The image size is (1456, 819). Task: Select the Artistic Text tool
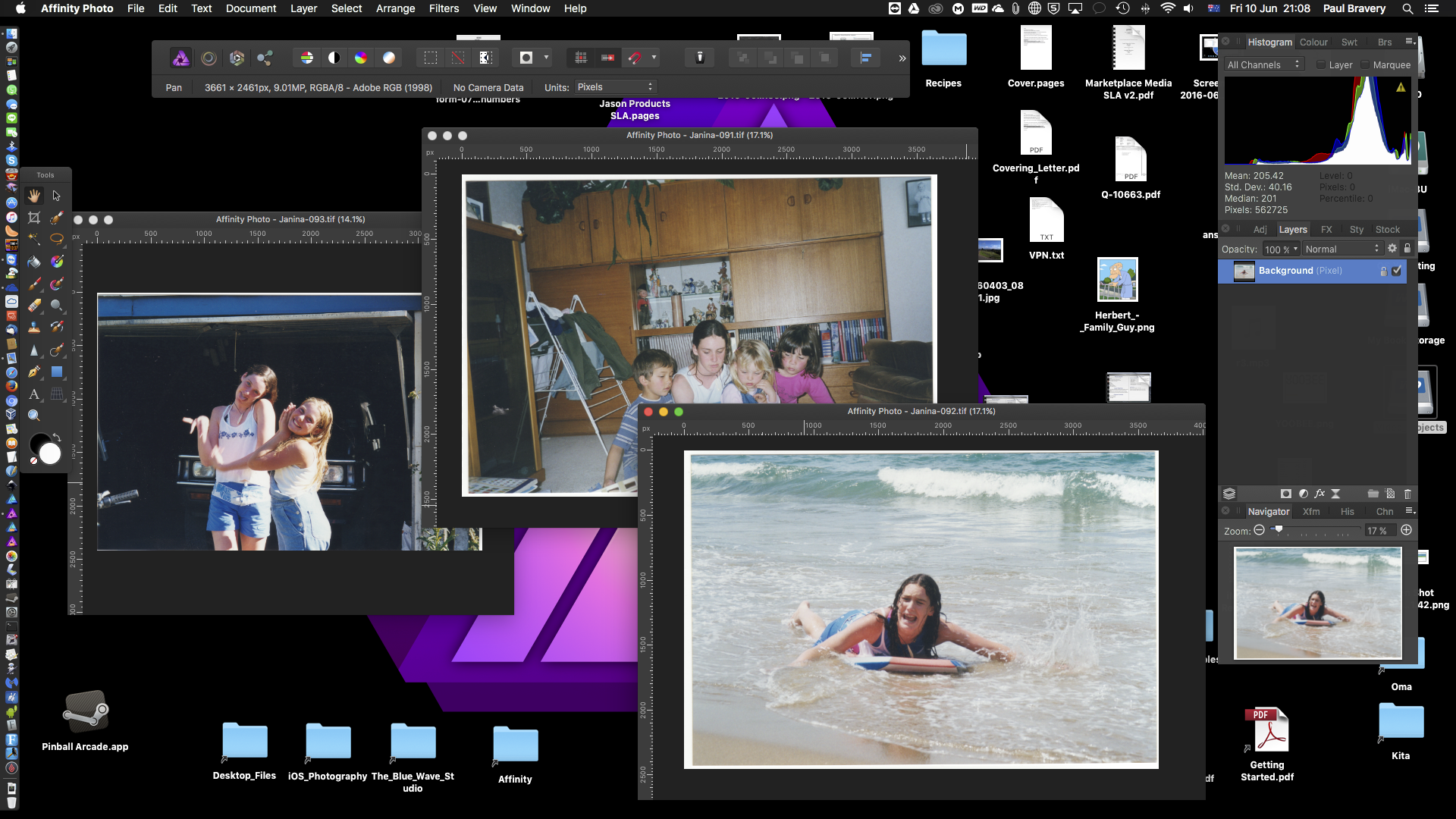pos(34,394)
